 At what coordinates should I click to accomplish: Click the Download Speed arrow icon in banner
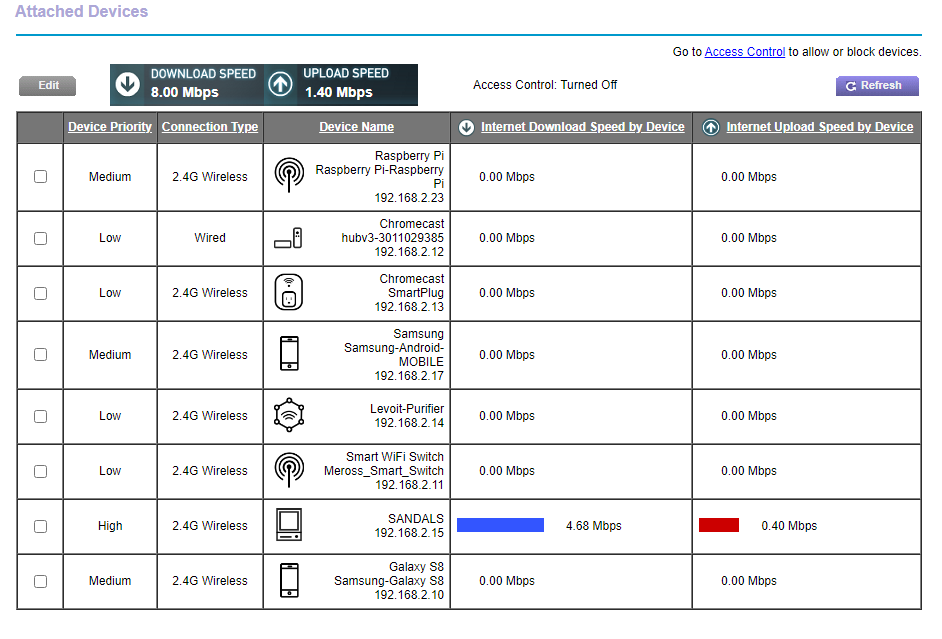click(128, 84)
